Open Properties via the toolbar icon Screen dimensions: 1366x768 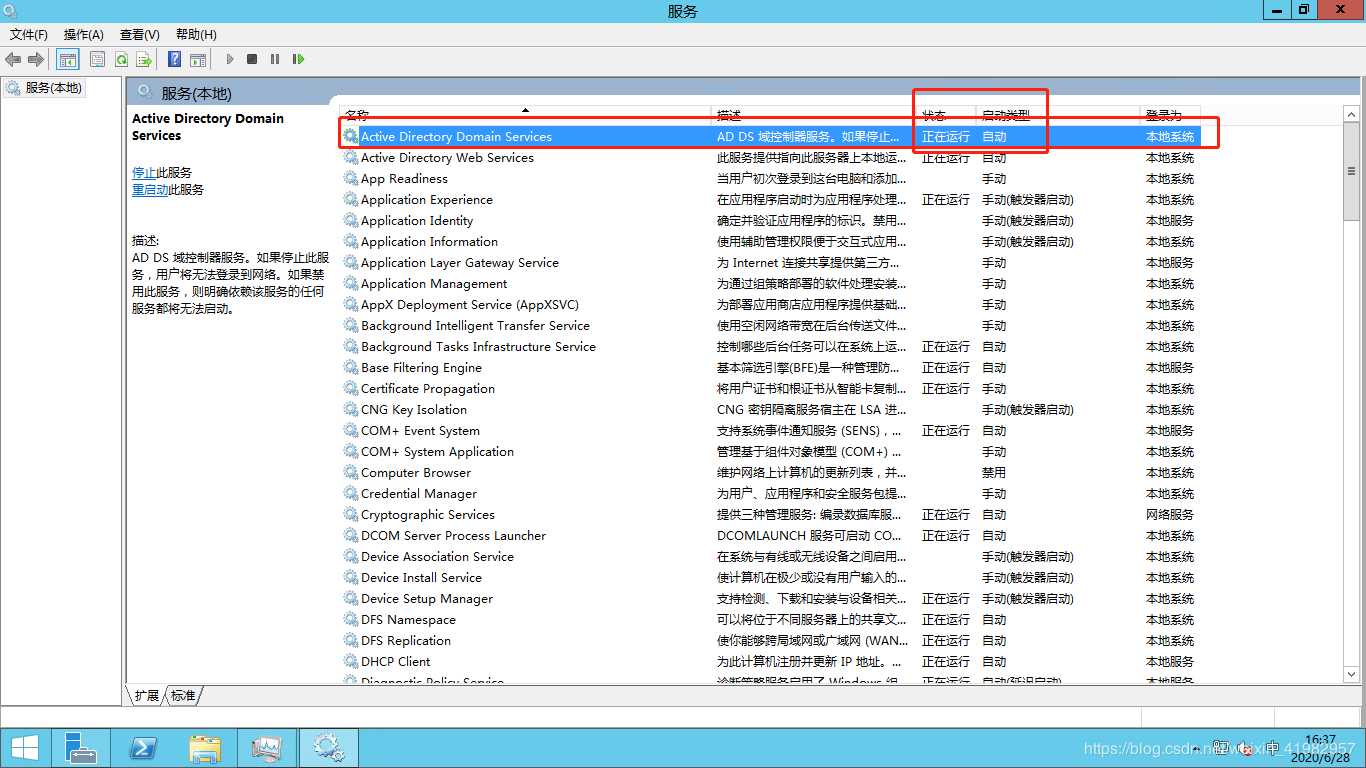97,60
